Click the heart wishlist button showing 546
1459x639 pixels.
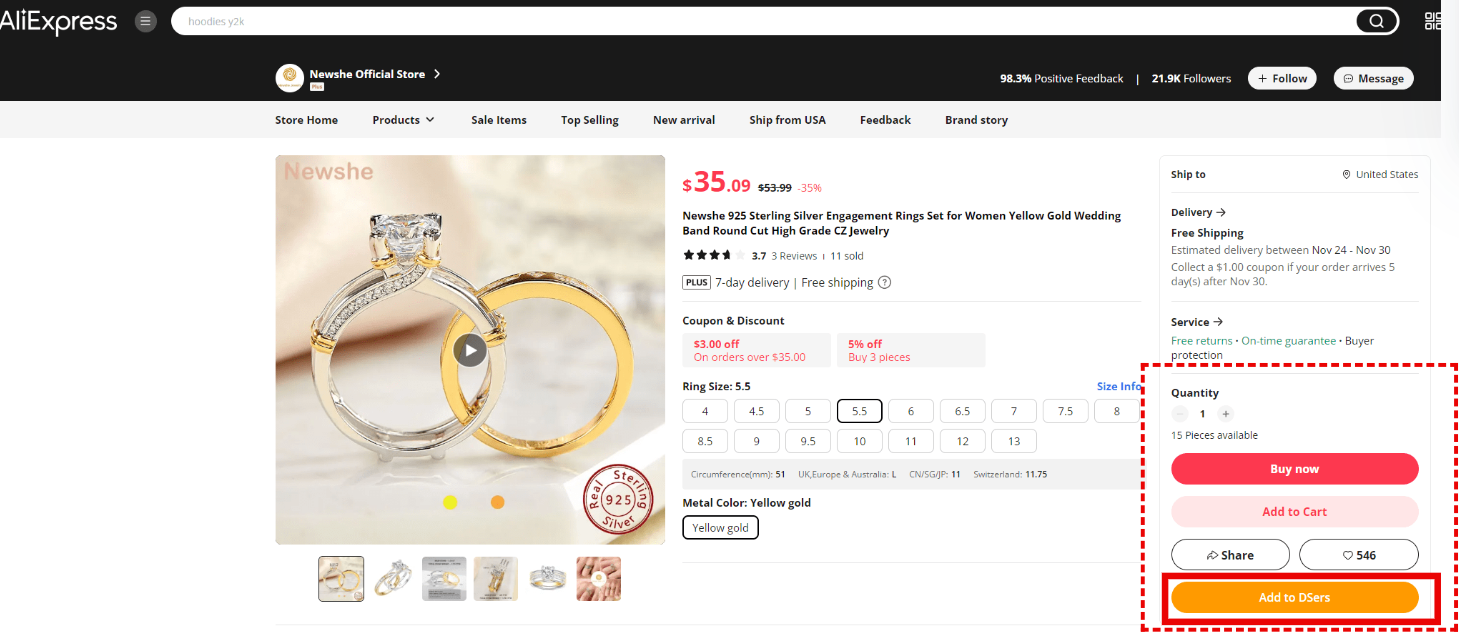click(x=1358, y=555)
